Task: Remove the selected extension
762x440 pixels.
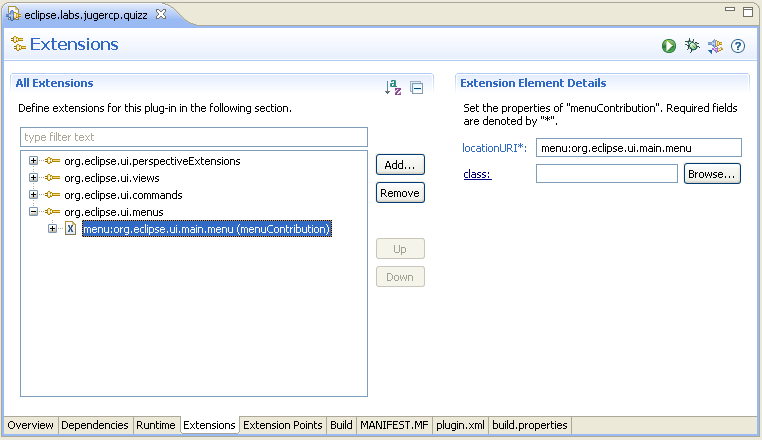Action: tap(399, 192)
